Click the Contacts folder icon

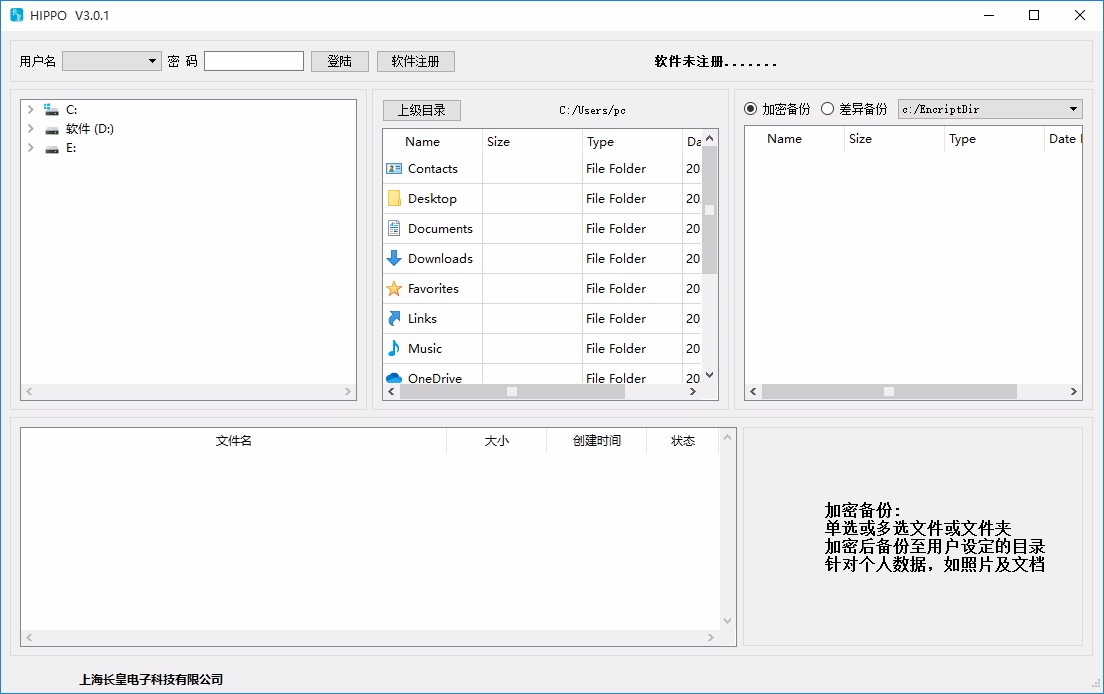coord(394,169)
